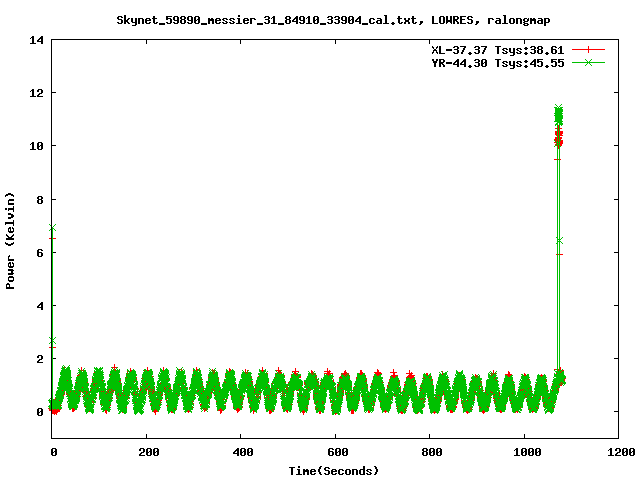This screenshot has height=480, width=640.
Task: Click the x-axis tick label 1000
Action: (527, 452)
